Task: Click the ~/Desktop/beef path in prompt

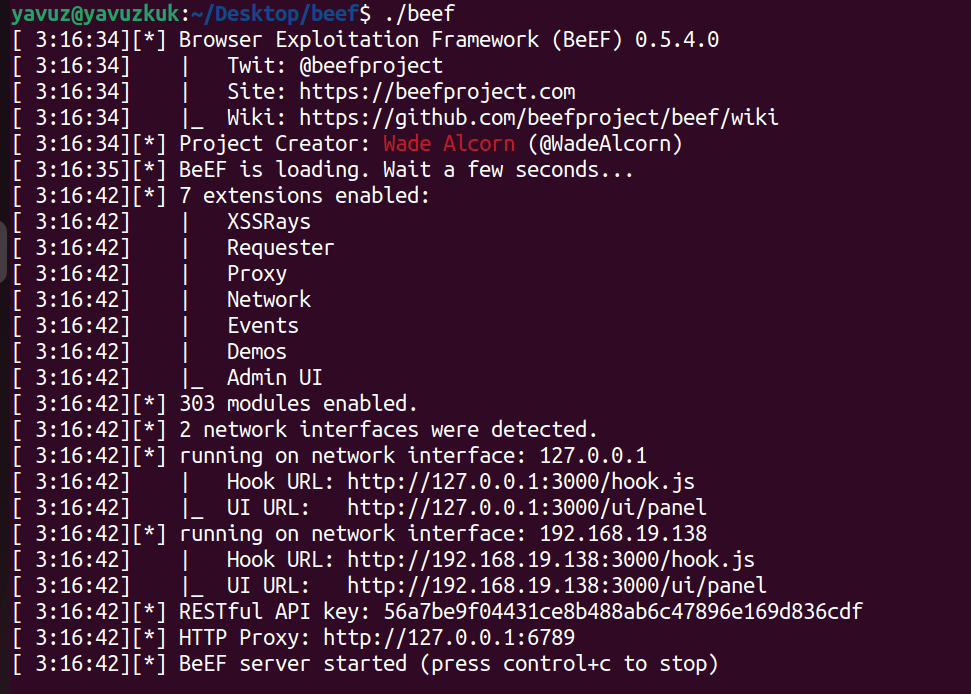Action: click(276, 14)
